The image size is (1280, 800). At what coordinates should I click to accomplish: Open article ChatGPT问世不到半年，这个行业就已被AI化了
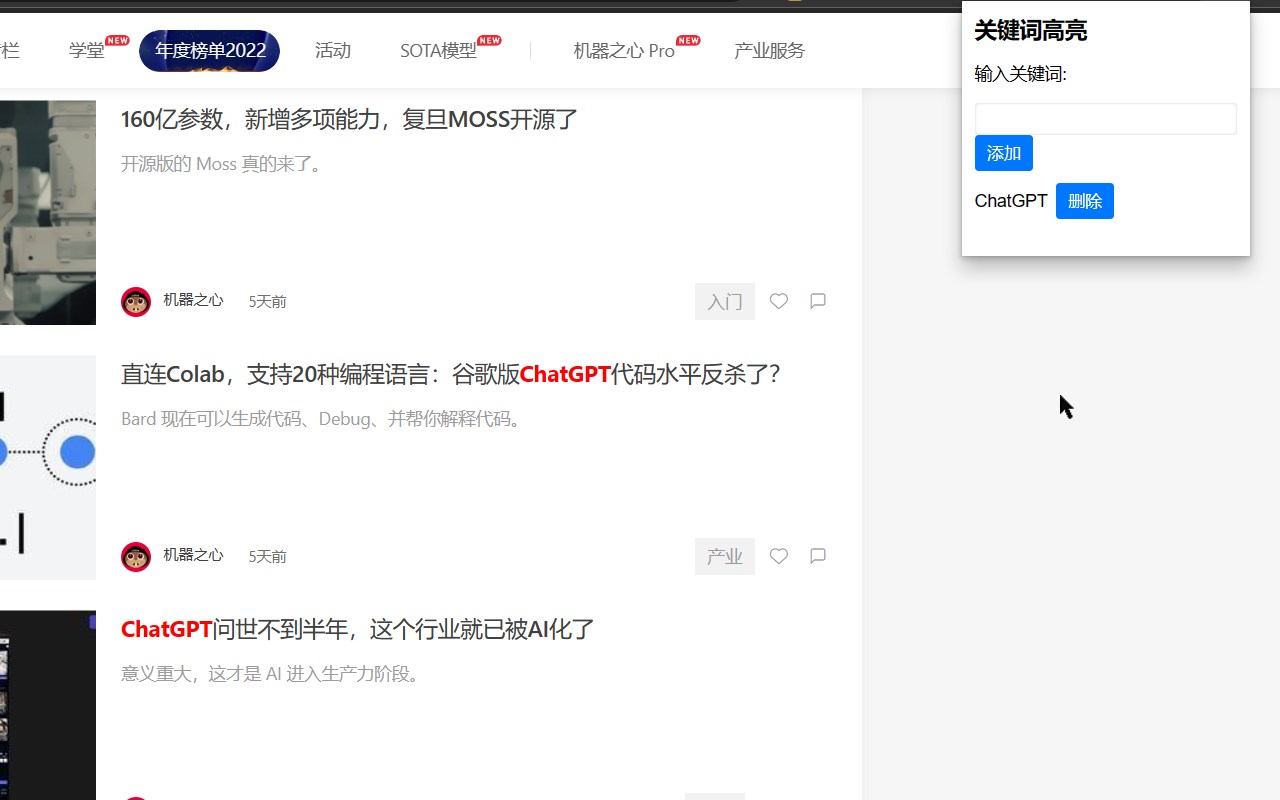tap(358, 630)
